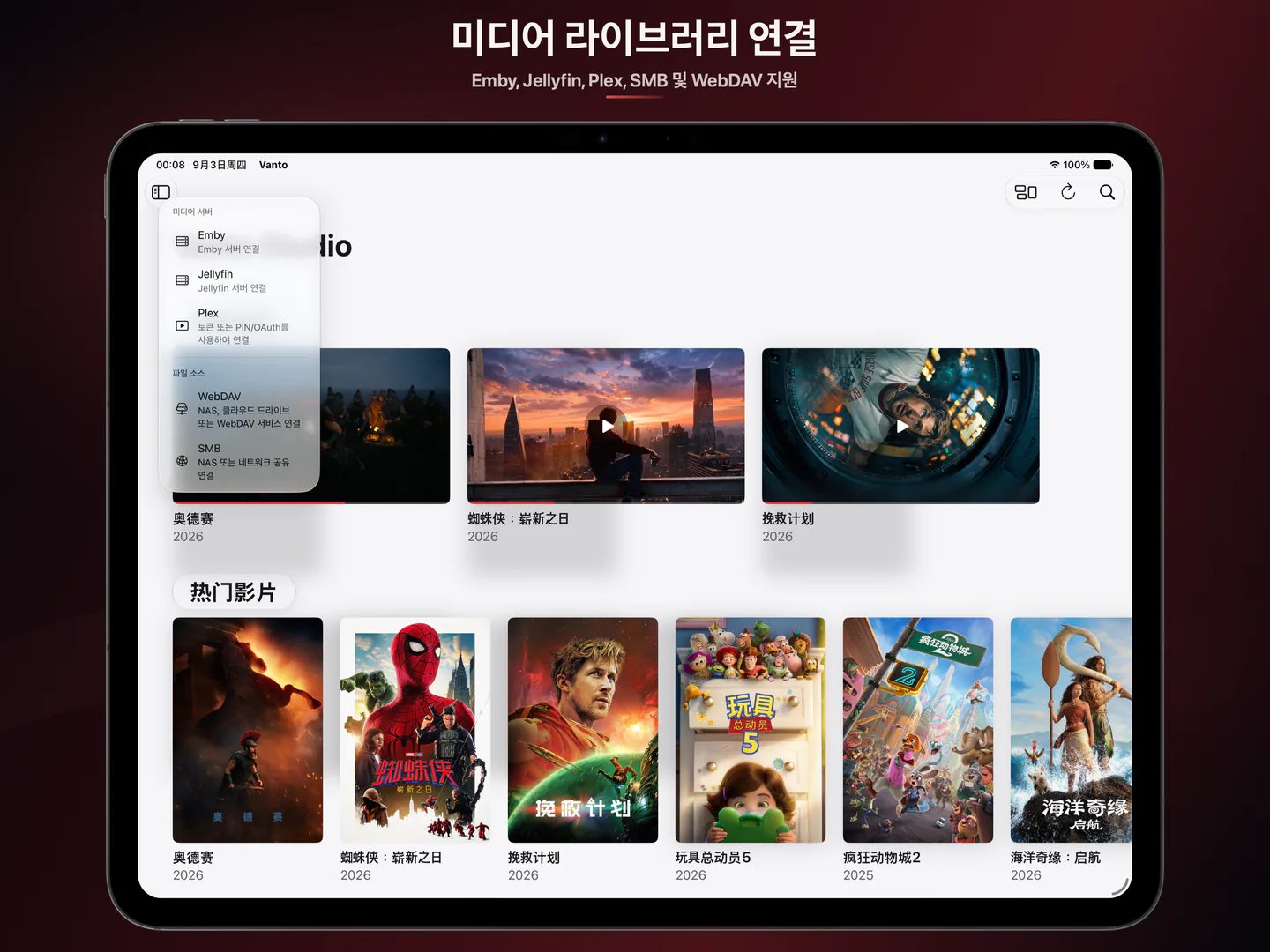Pick SMB network share option

tap(239, 462)
